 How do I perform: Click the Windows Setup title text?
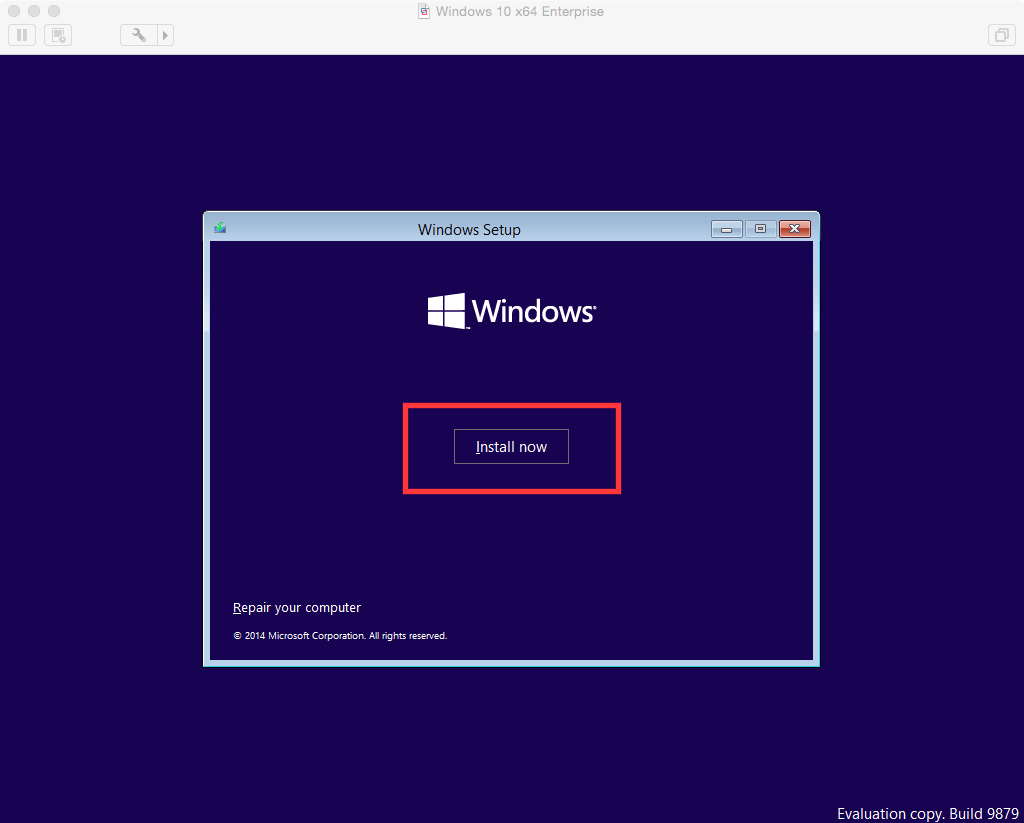pyautogui.click(x=469, y=230)
